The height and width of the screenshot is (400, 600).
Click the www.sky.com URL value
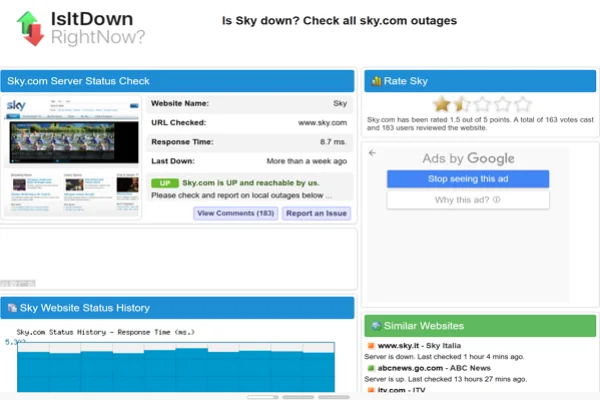pos(322,123)
